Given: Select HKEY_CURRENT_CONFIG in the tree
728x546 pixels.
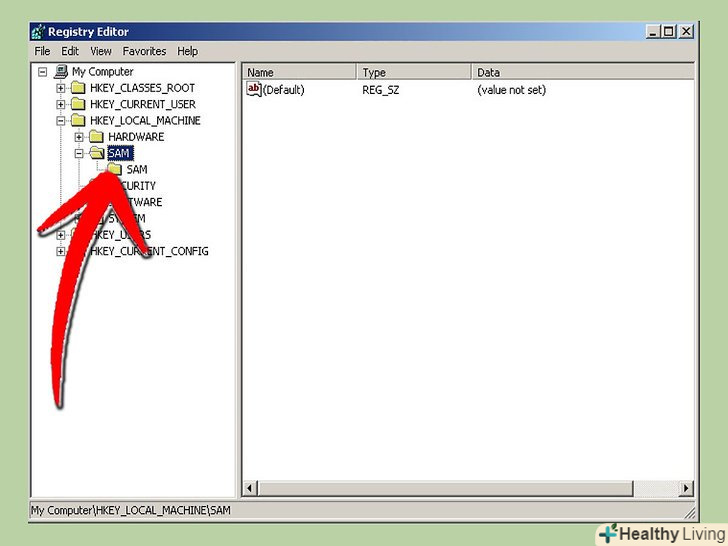Looking at the screenshot, I should click(x=149, y=251).
